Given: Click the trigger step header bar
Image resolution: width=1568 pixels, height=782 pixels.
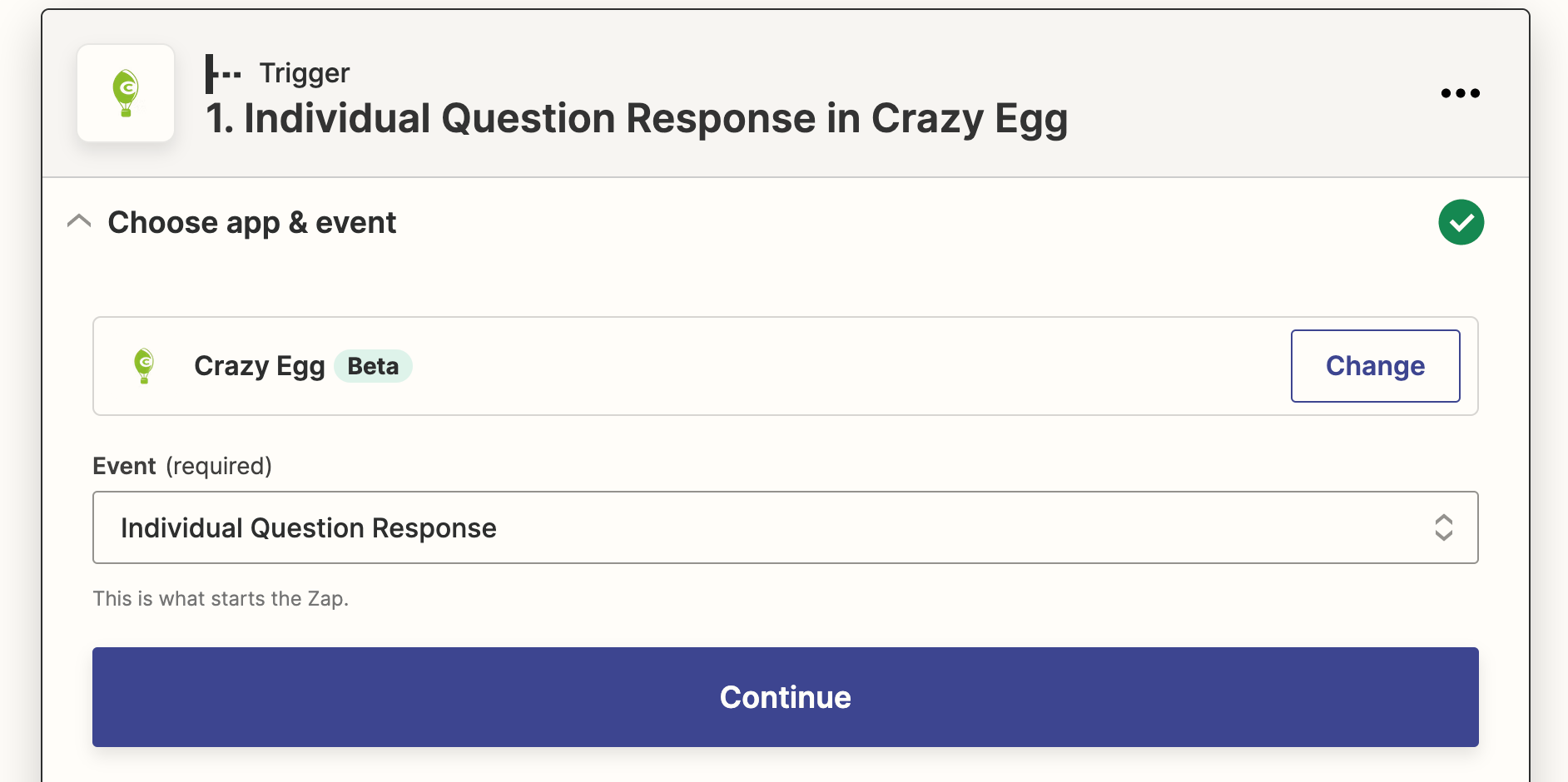Looking at the screenshot, I should point(786,93).
